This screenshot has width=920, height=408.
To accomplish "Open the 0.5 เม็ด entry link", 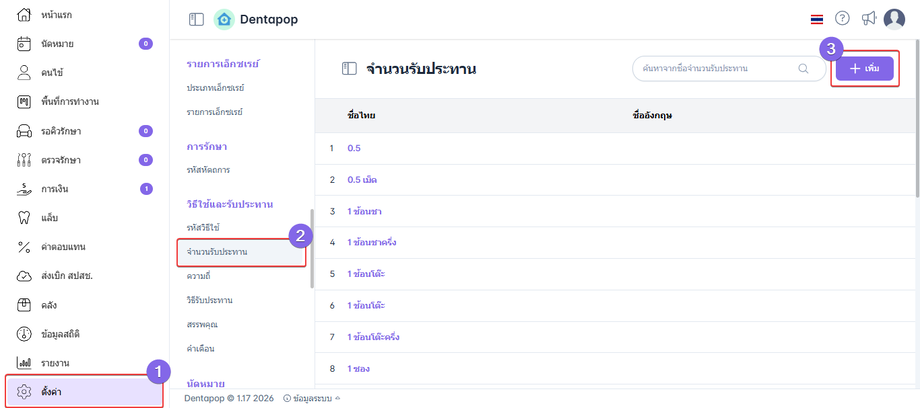I will 361,180.
